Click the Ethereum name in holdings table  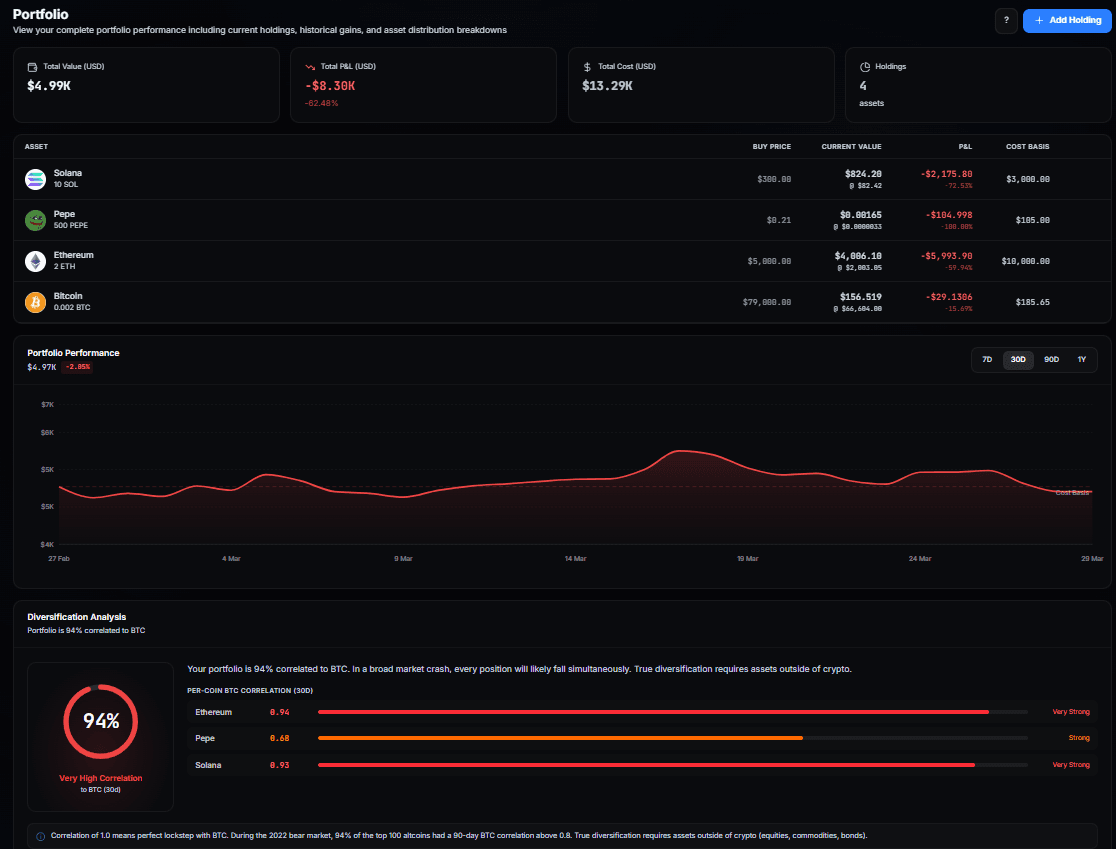tap(73, 255)
